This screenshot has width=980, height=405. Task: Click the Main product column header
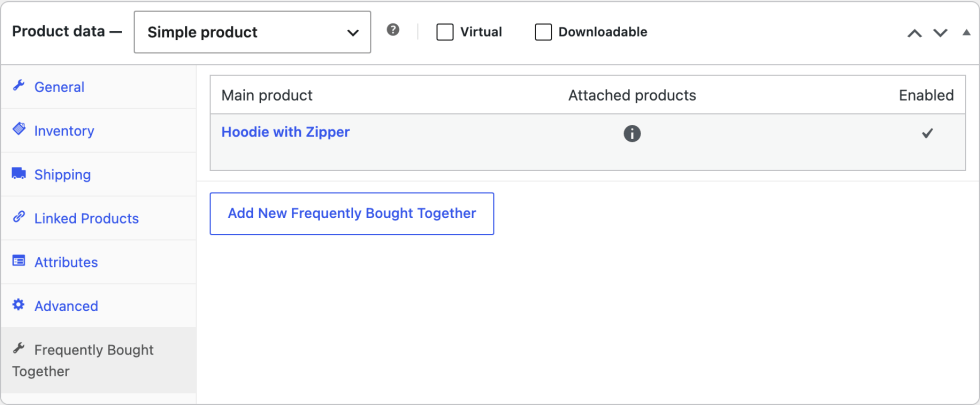click(x=267, y=95)
